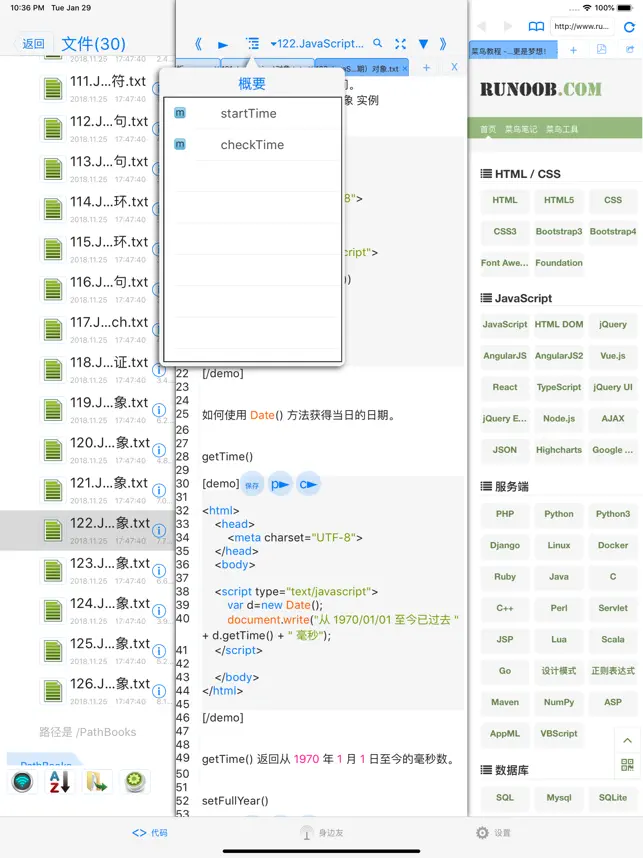Open the solid down-triangle menu in toolbar
Viewport: 643px width, 858px height.
click(x=424, y=44)
